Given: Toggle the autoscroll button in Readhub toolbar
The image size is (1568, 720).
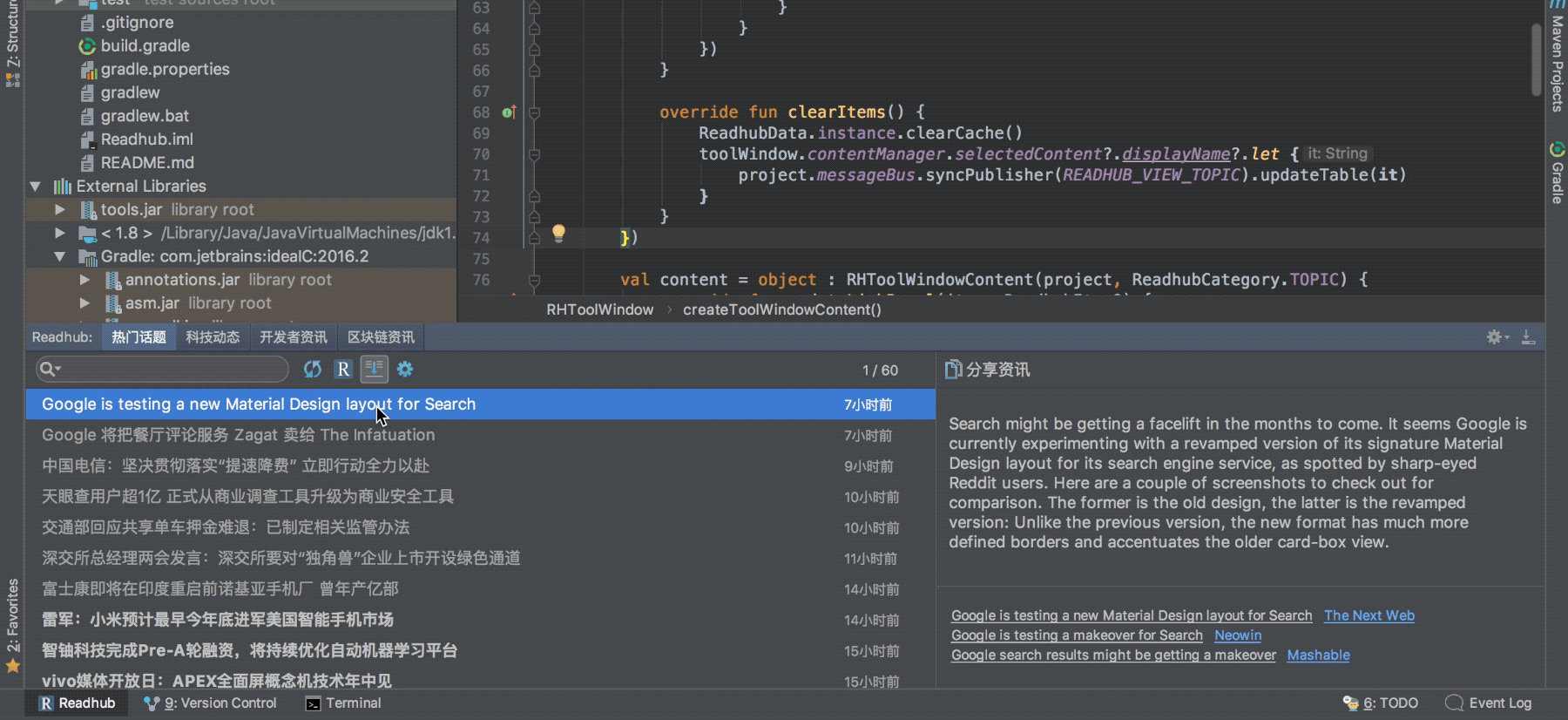Looking at the screenshot, I should (x=375, y=370).
